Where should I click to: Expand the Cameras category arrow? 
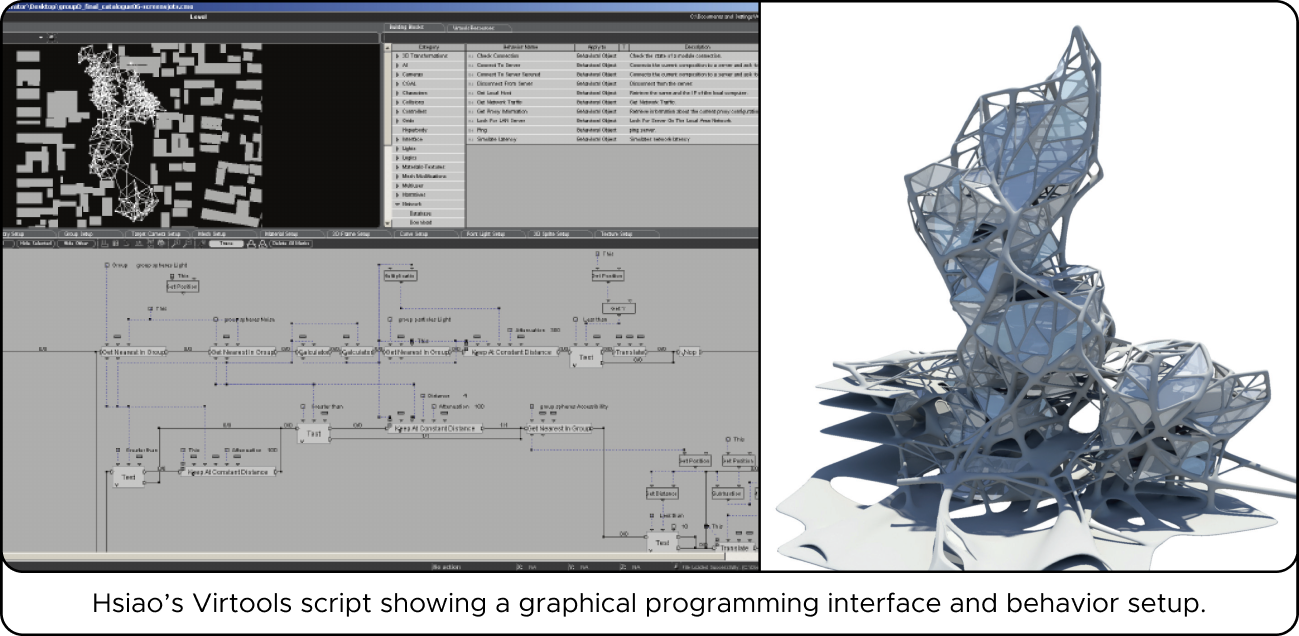click(397, 75)
